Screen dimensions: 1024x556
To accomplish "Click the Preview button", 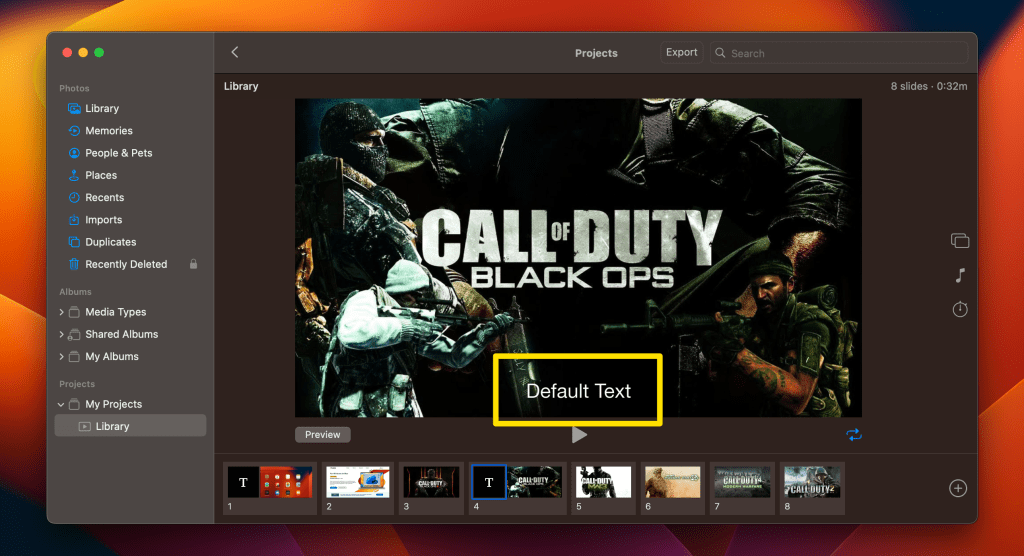I will pos(323,434).
